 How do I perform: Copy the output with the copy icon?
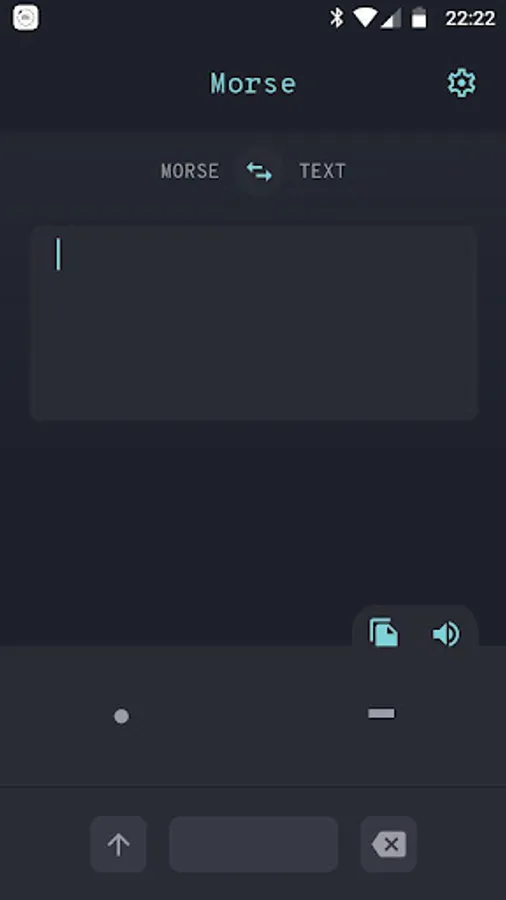click(x=384, y=633)
